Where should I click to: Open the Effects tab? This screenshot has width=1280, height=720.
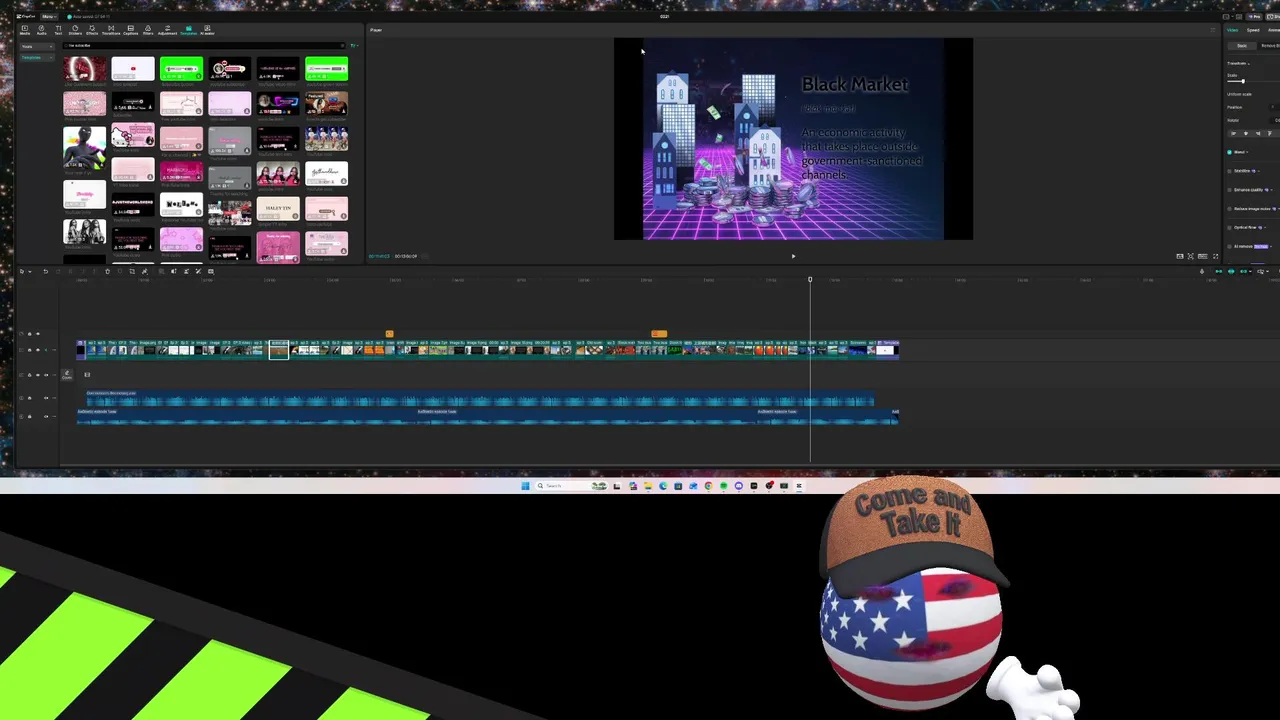tap(92, 30)
